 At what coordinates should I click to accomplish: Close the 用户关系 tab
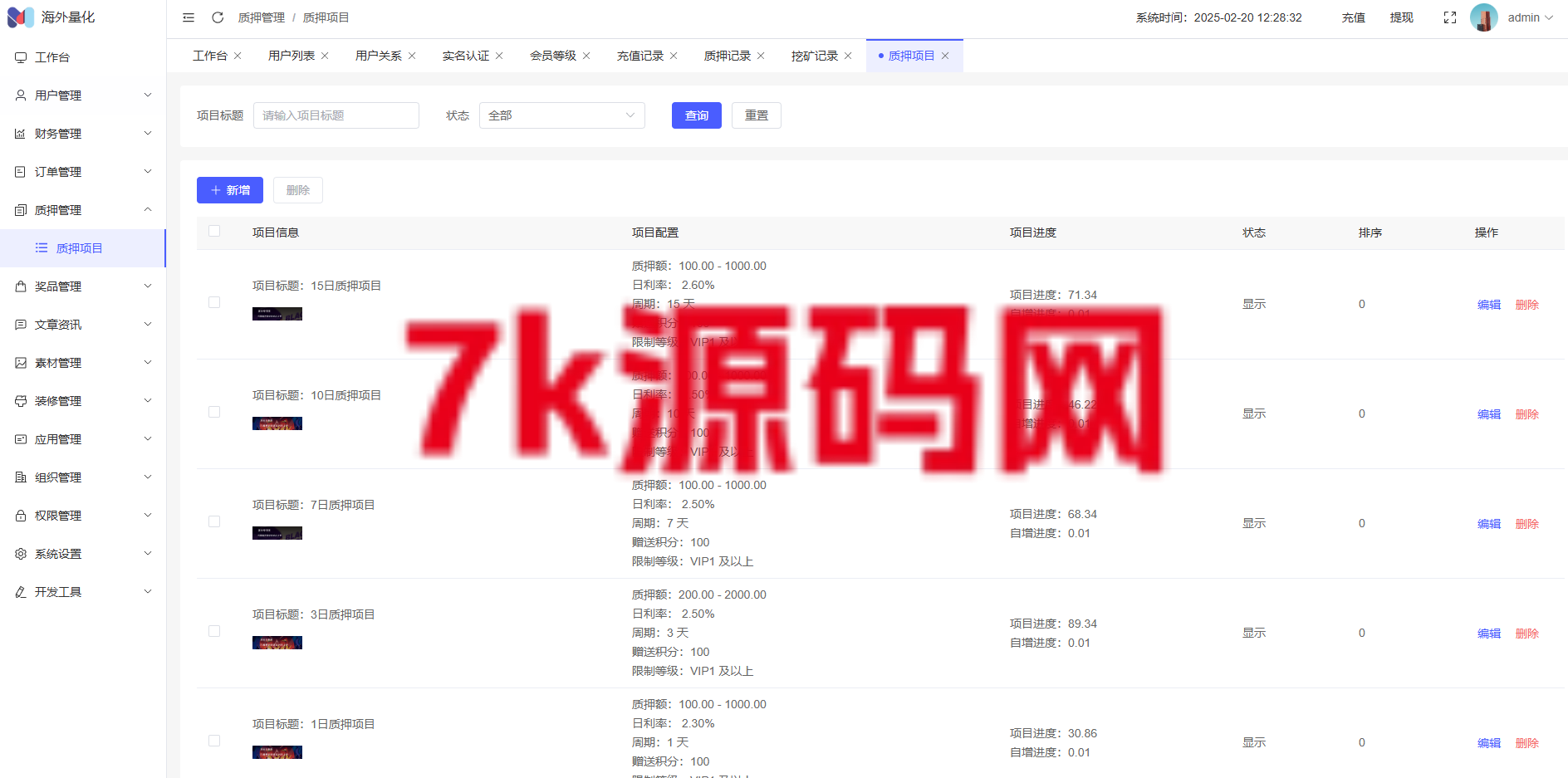(412, 56)
